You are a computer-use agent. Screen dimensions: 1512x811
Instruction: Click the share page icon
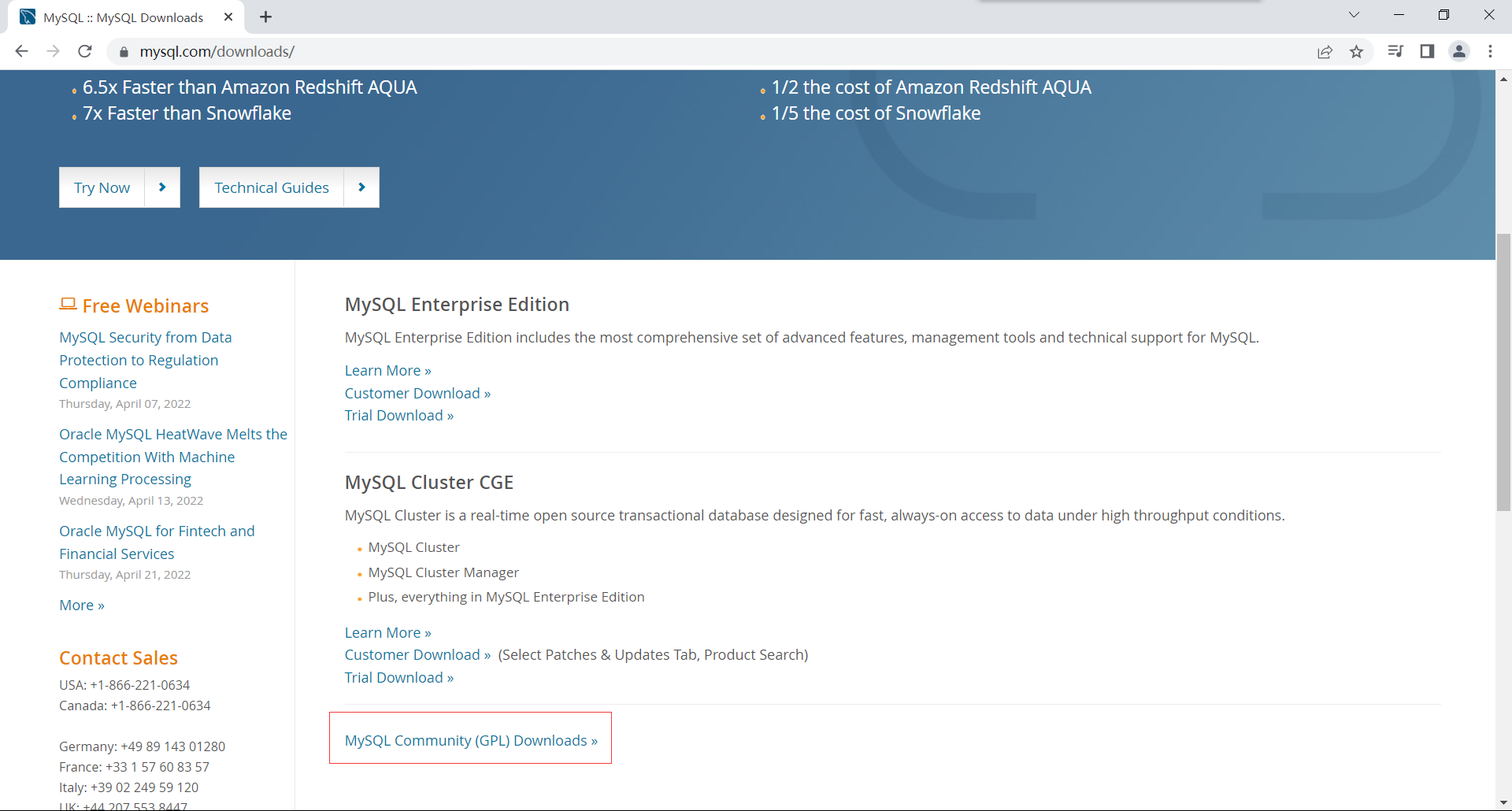1325,51
